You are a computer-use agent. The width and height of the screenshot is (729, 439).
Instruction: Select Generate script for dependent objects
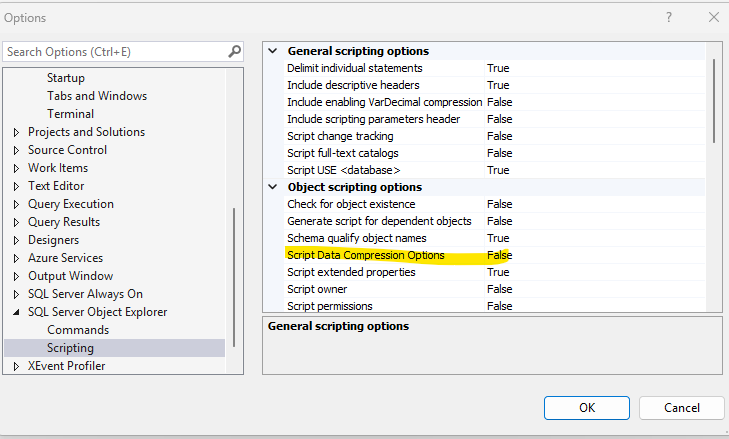[379, 221]
